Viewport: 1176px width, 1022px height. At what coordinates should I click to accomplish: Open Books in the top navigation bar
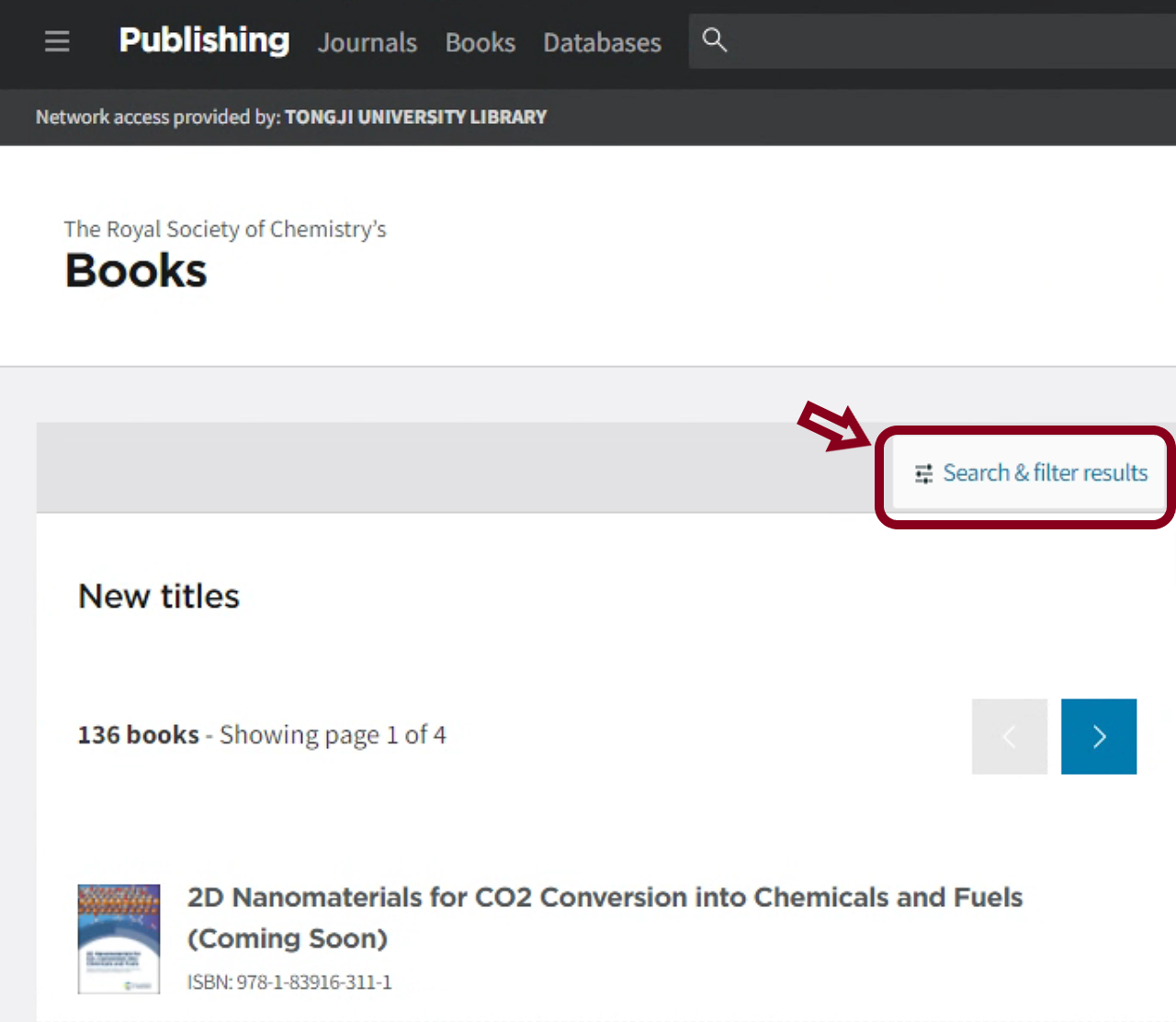[480, 42]
